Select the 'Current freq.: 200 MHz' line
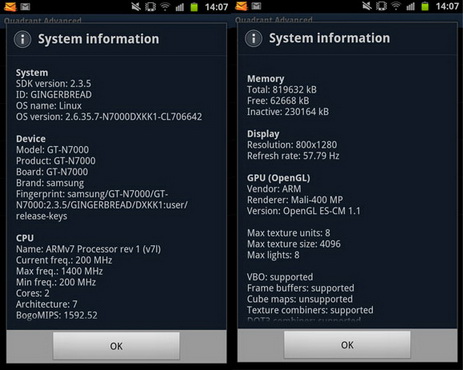 click(64, 260)
